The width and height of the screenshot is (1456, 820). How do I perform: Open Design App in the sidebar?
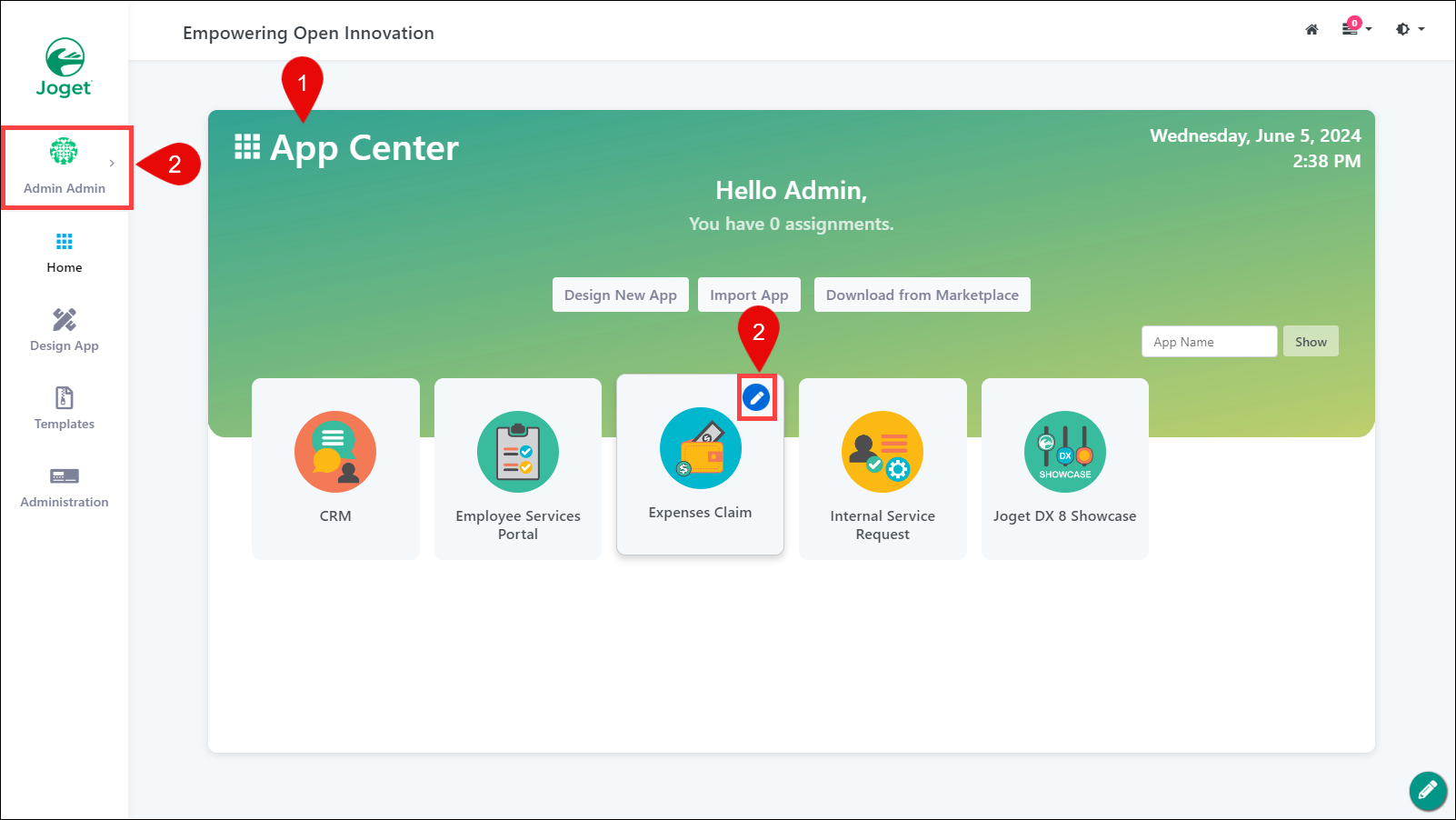(65, 331)
